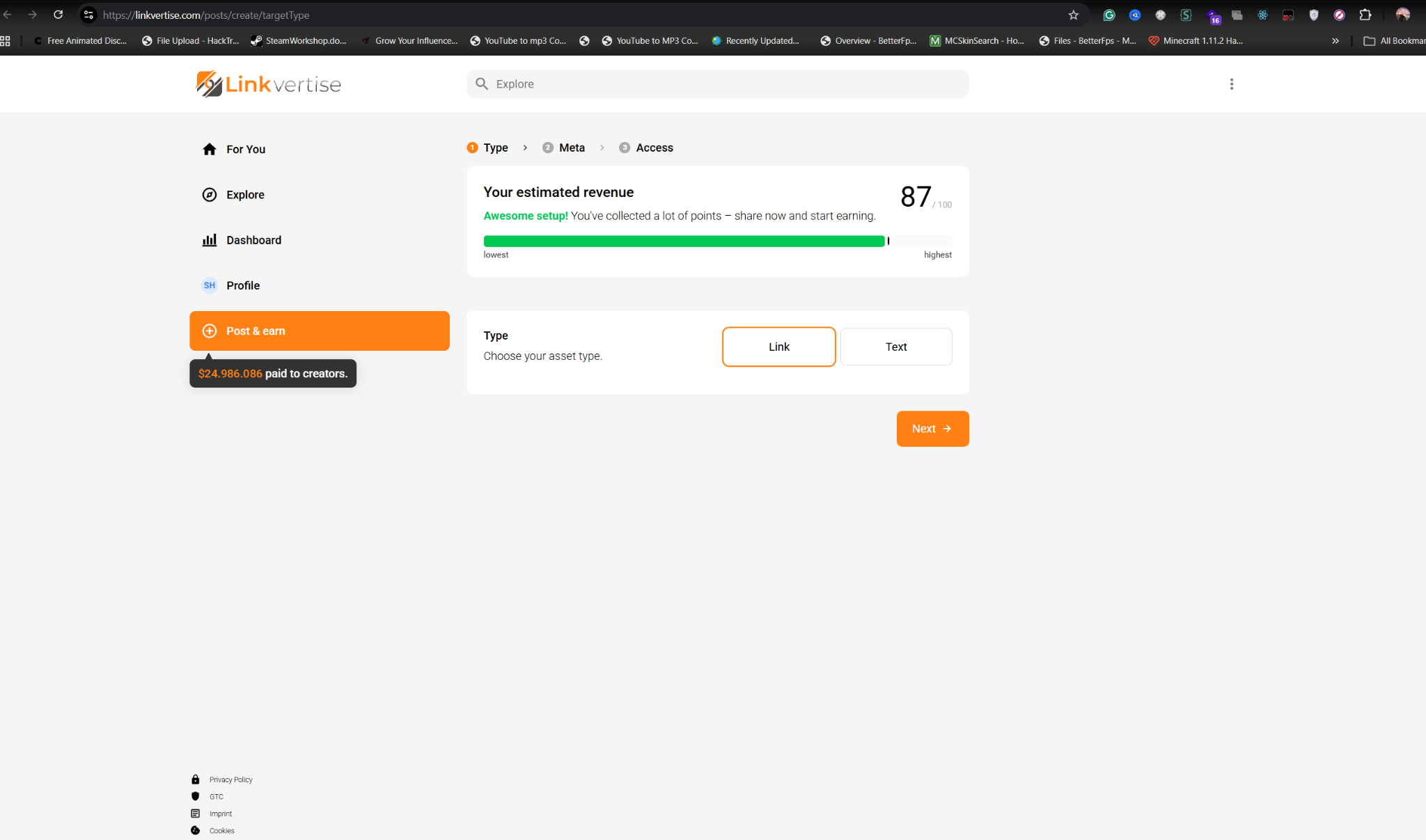Viewport: 1426px width, 840px height.
Task: Open the YouTube to mp3 Co... bookmark
Action: (x=518, y=41)
